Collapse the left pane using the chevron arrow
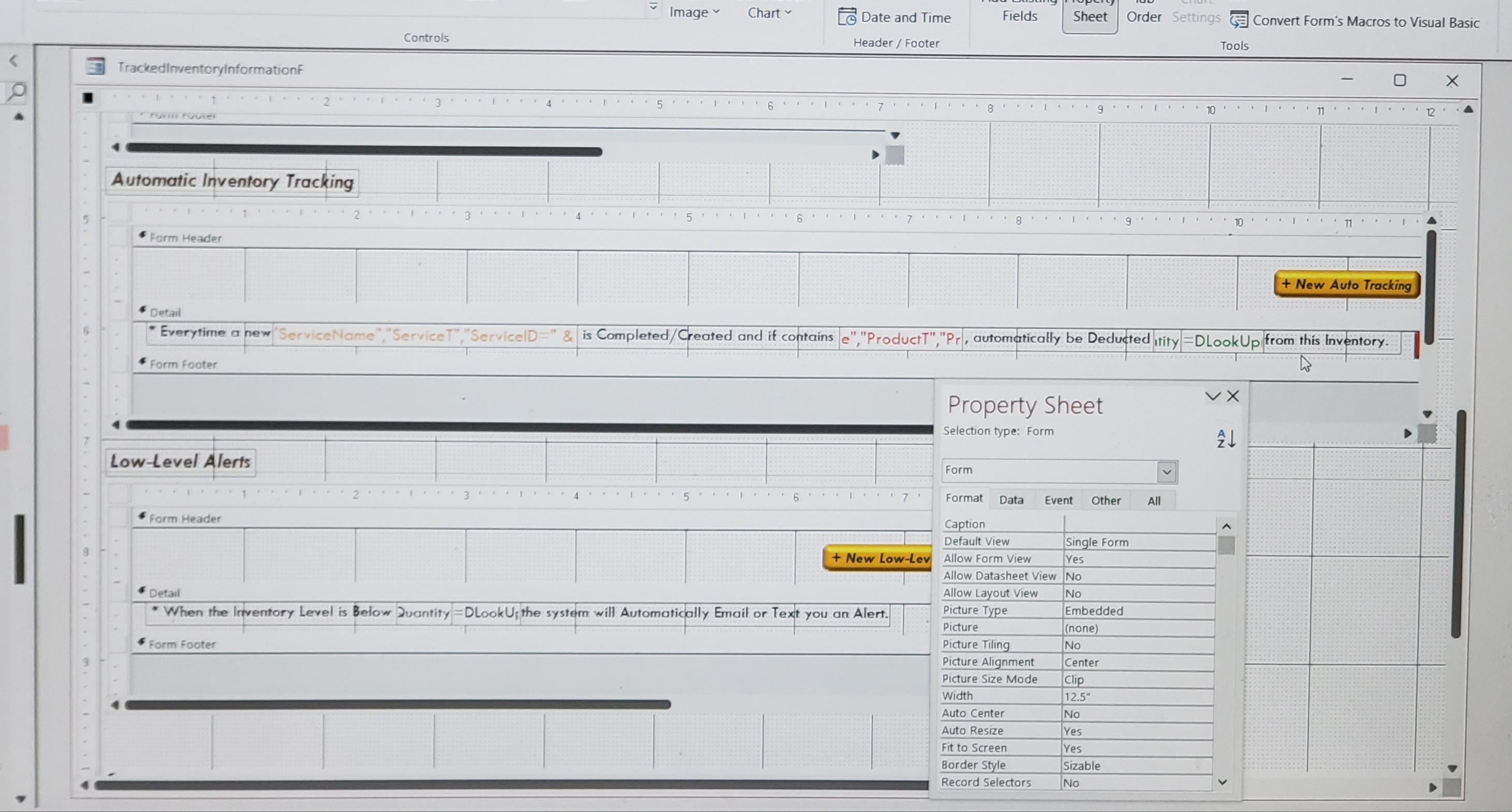 pyautogui.click(x=13, y=61)
